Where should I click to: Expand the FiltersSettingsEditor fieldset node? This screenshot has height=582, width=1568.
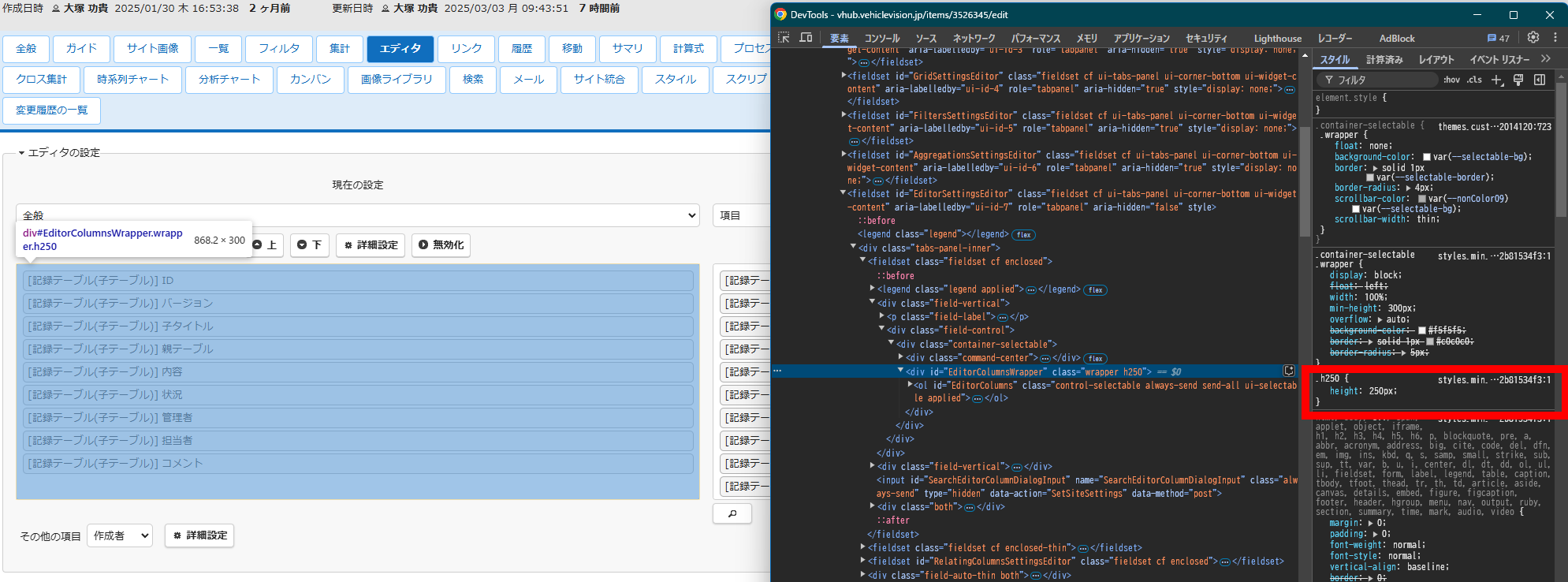tap(844, 115)
